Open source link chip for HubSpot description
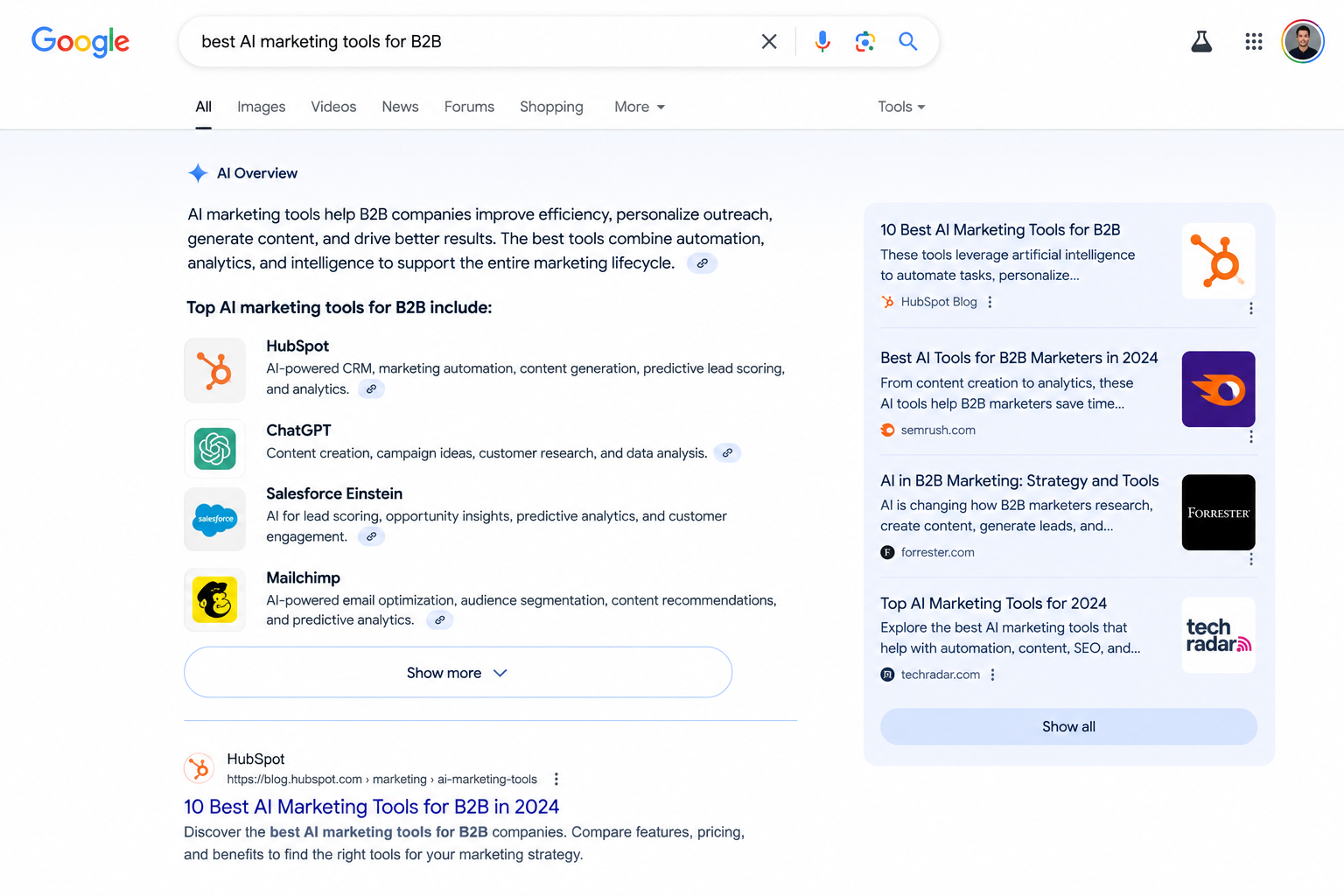The height and width of the screenshot is (896, 1344). point(371,389)
